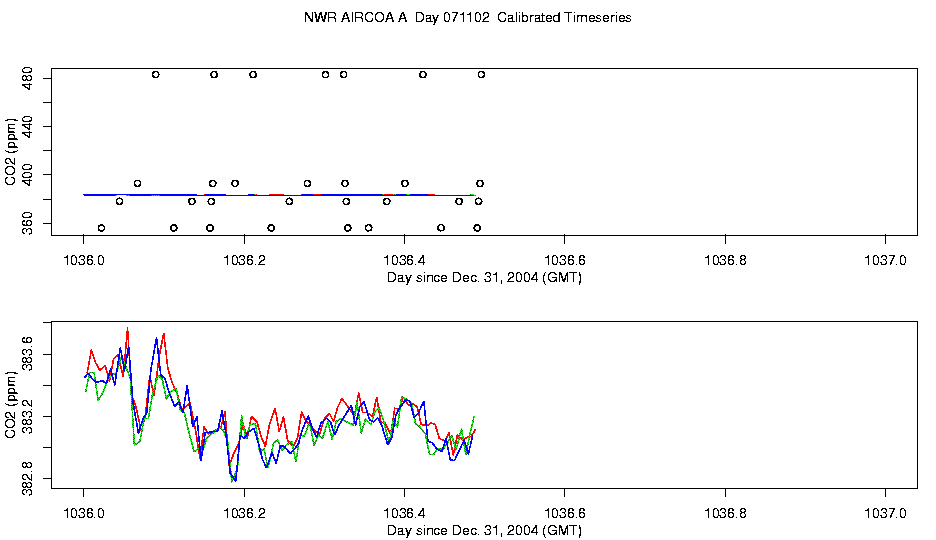Click the '440' y-axis tick label

point(27,126)
